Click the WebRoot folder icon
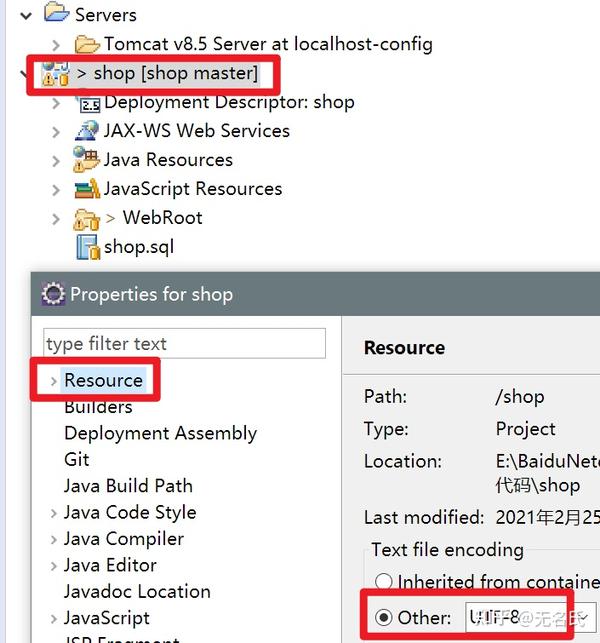The width and height of the screenshot is (600, 643). click(x=86, y=219)
